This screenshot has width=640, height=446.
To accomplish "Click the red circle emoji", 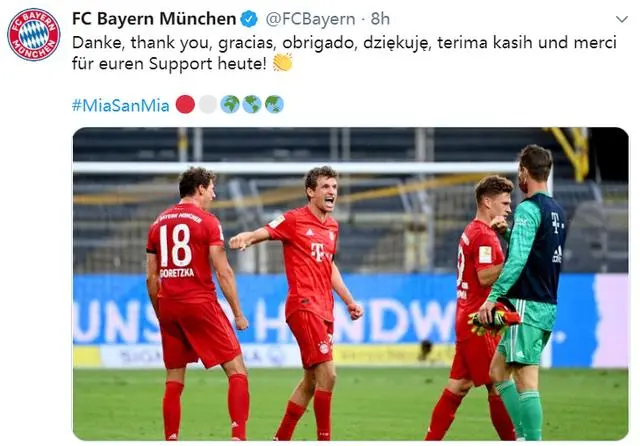I will (x=185, y=104).
